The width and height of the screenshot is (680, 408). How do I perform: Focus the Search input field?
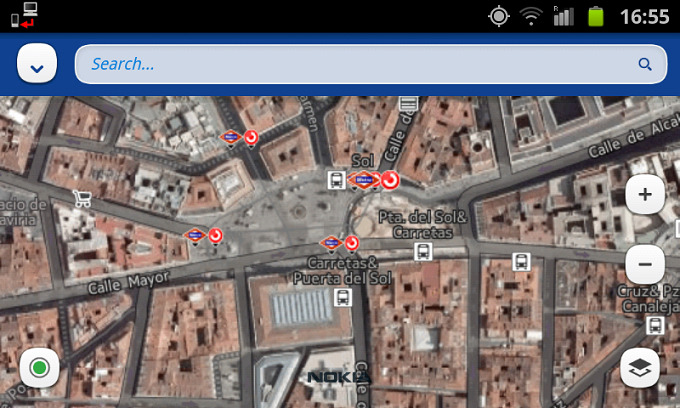pos(371,64)
